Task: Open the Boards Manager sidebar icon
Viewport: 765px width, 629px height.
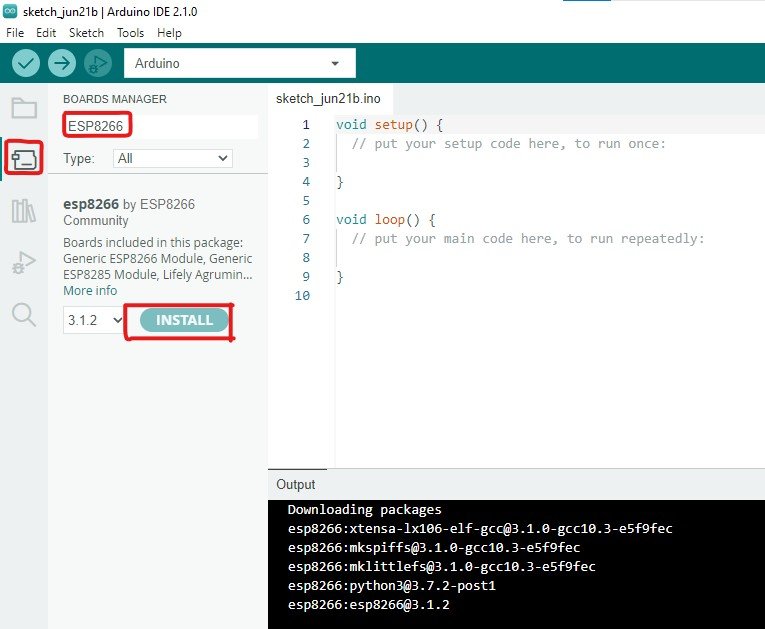Action: 24,159
